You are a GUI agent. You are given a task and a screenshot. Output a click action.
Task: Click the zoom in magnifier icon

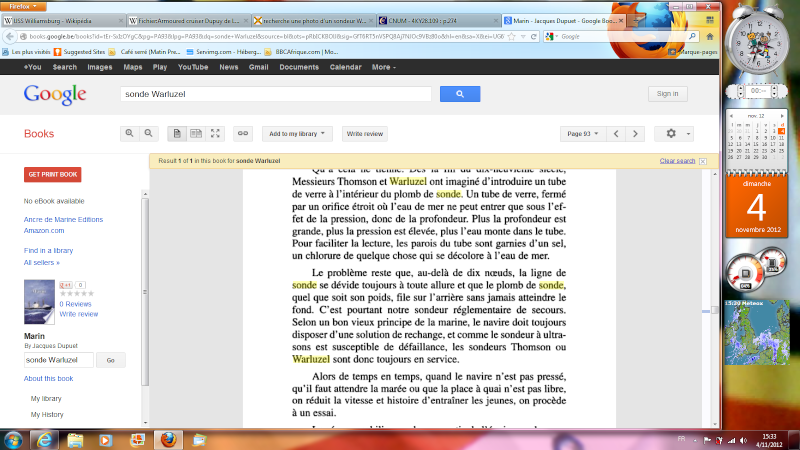pyautogui.click(x=130, y=134)
